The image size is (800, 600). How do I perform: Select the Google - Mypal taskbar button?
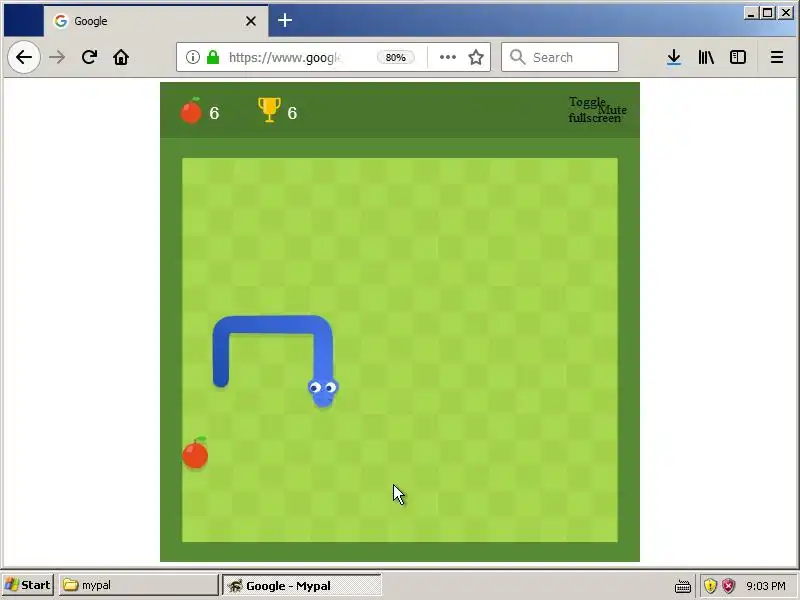[302, 585]
